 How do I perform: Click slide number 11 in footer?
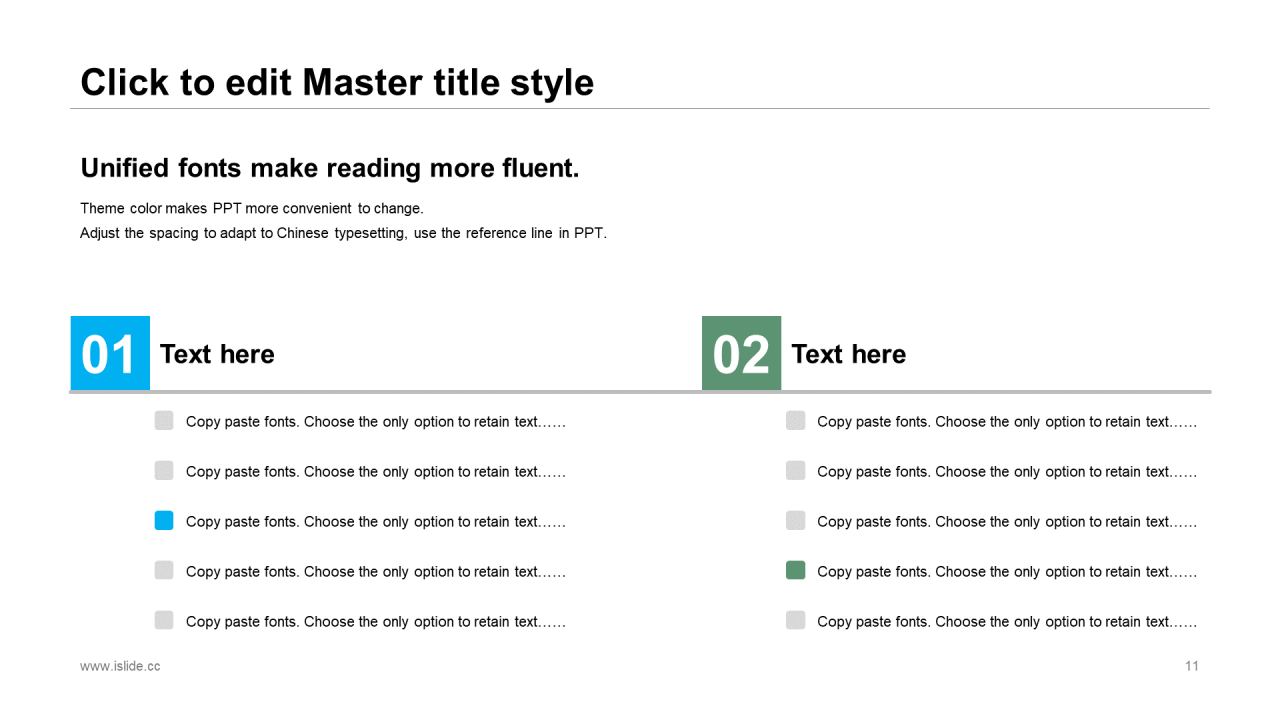pyautogui.click(x=1192, y=666)
